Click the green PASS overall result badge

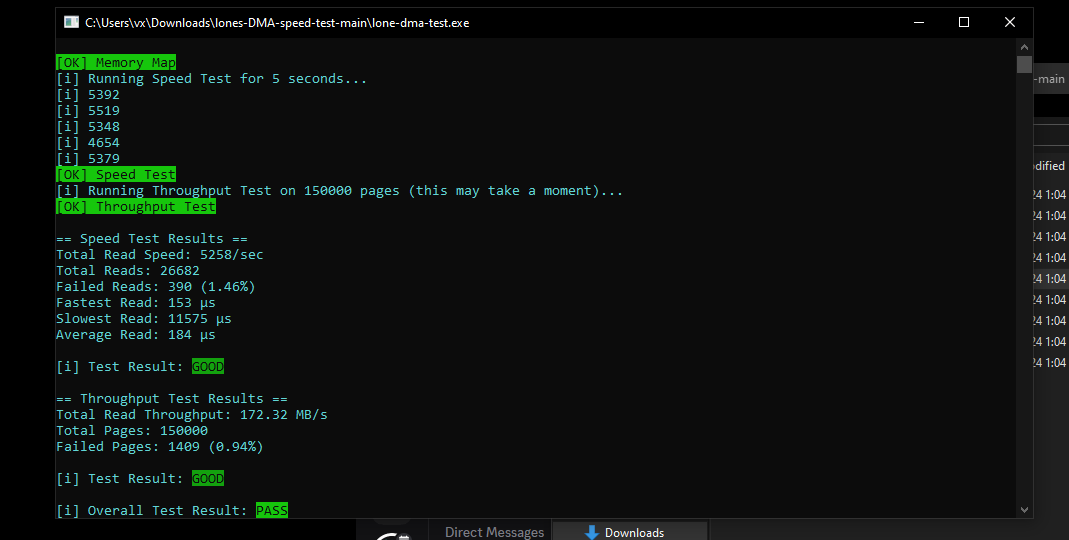tap(272, 511)
